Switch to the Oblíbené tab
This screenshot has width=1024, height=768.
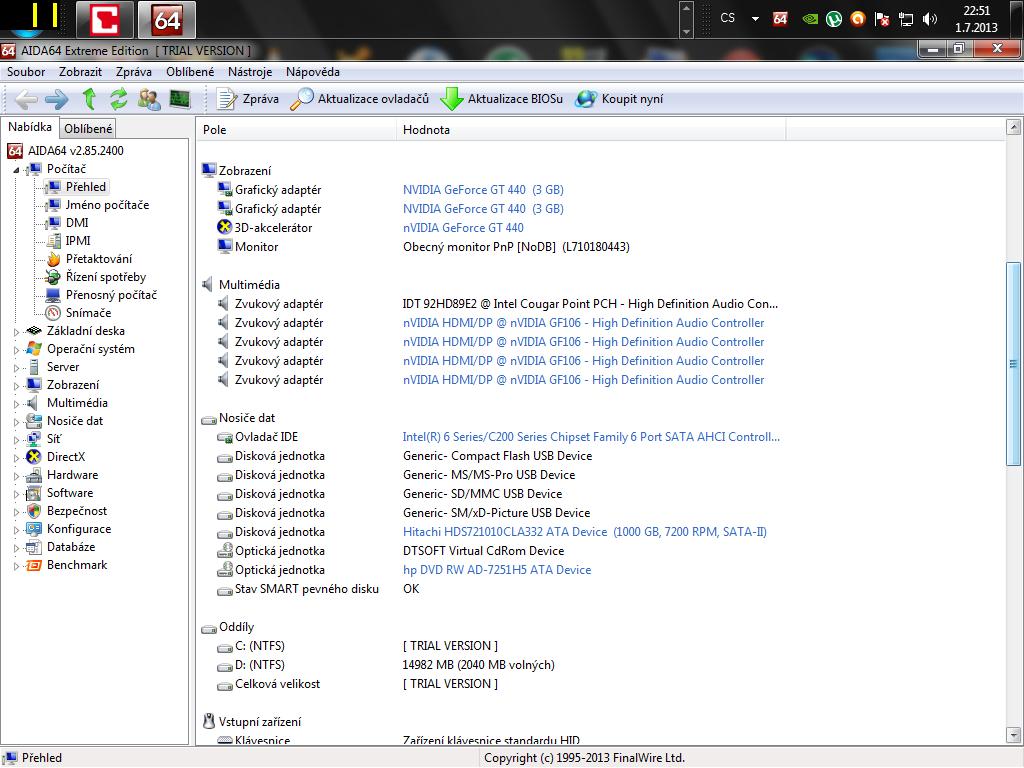point(88,128)
